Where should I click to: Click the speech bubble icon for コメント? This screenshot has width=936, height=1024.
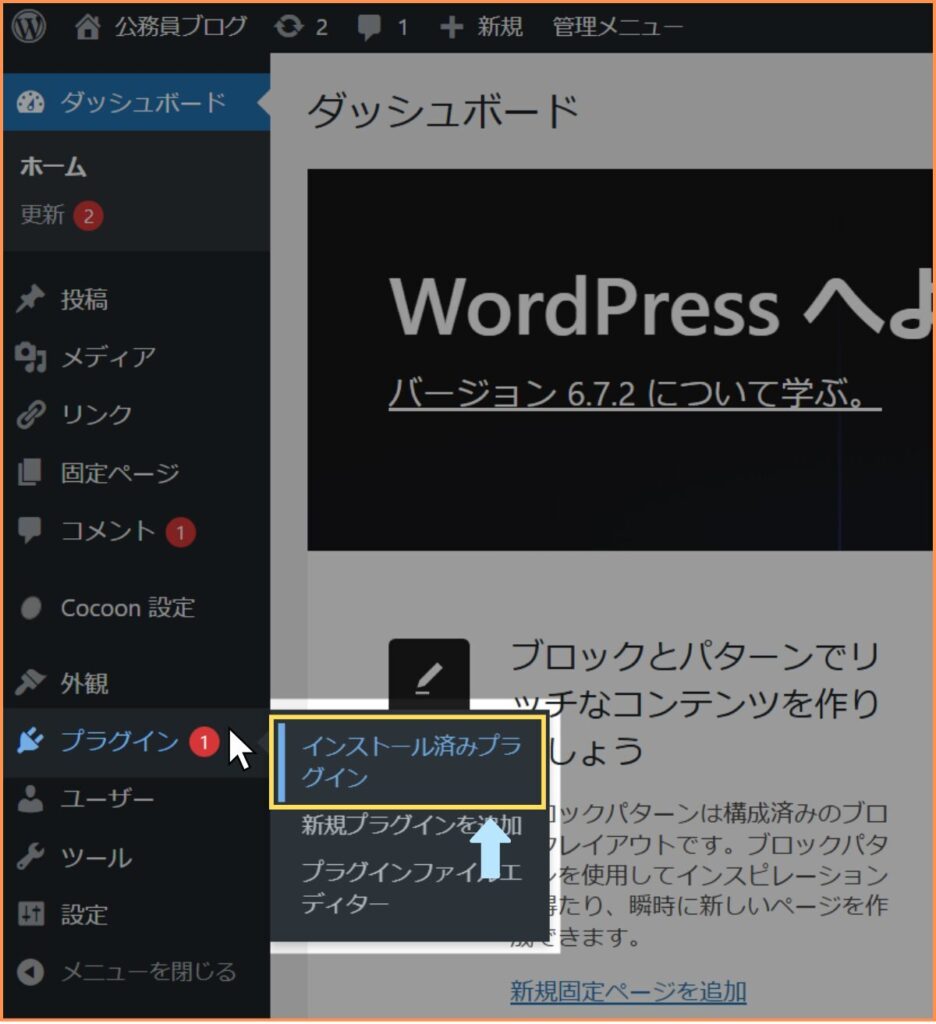point(30,530)
